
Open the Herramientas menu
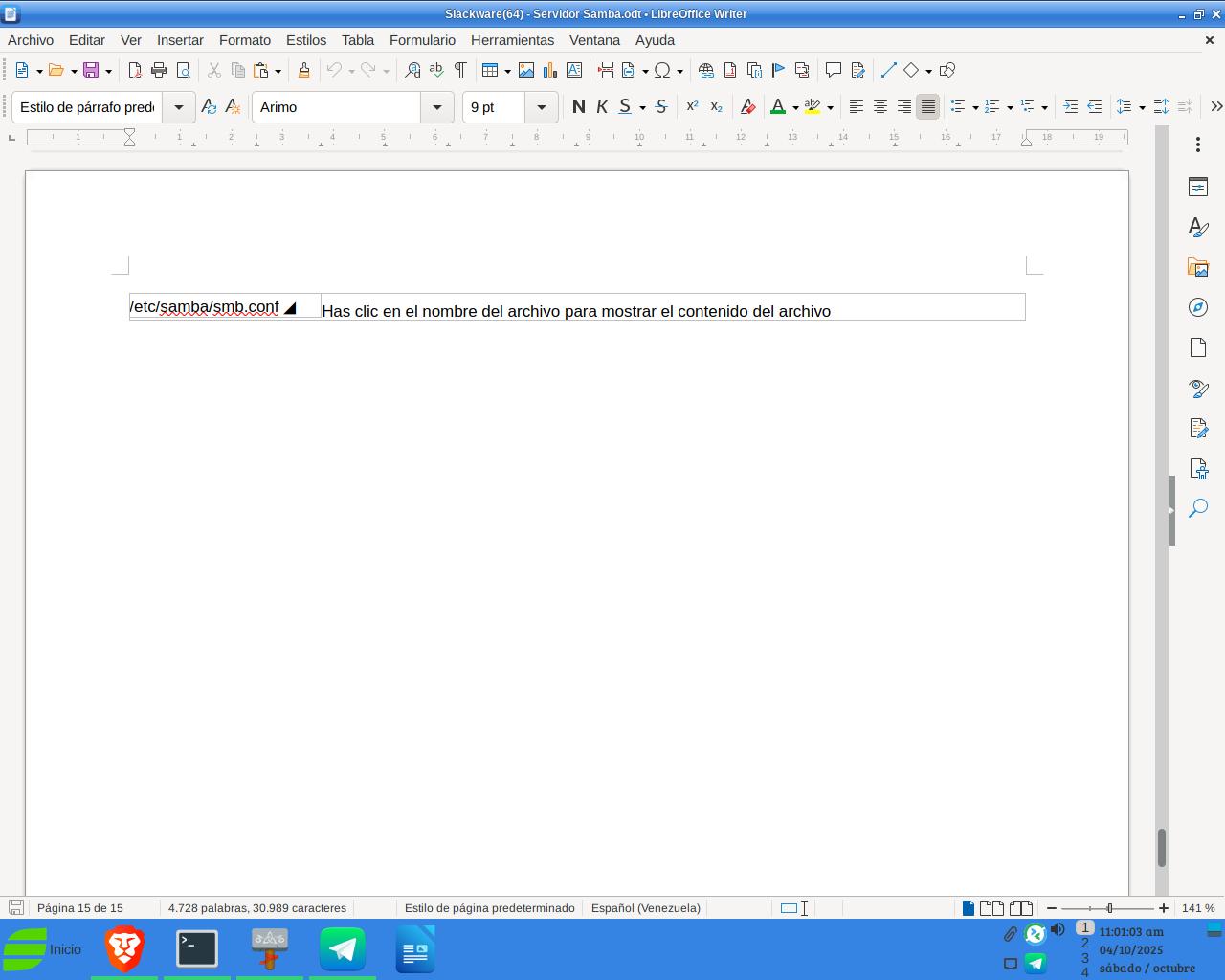(512, 40)
